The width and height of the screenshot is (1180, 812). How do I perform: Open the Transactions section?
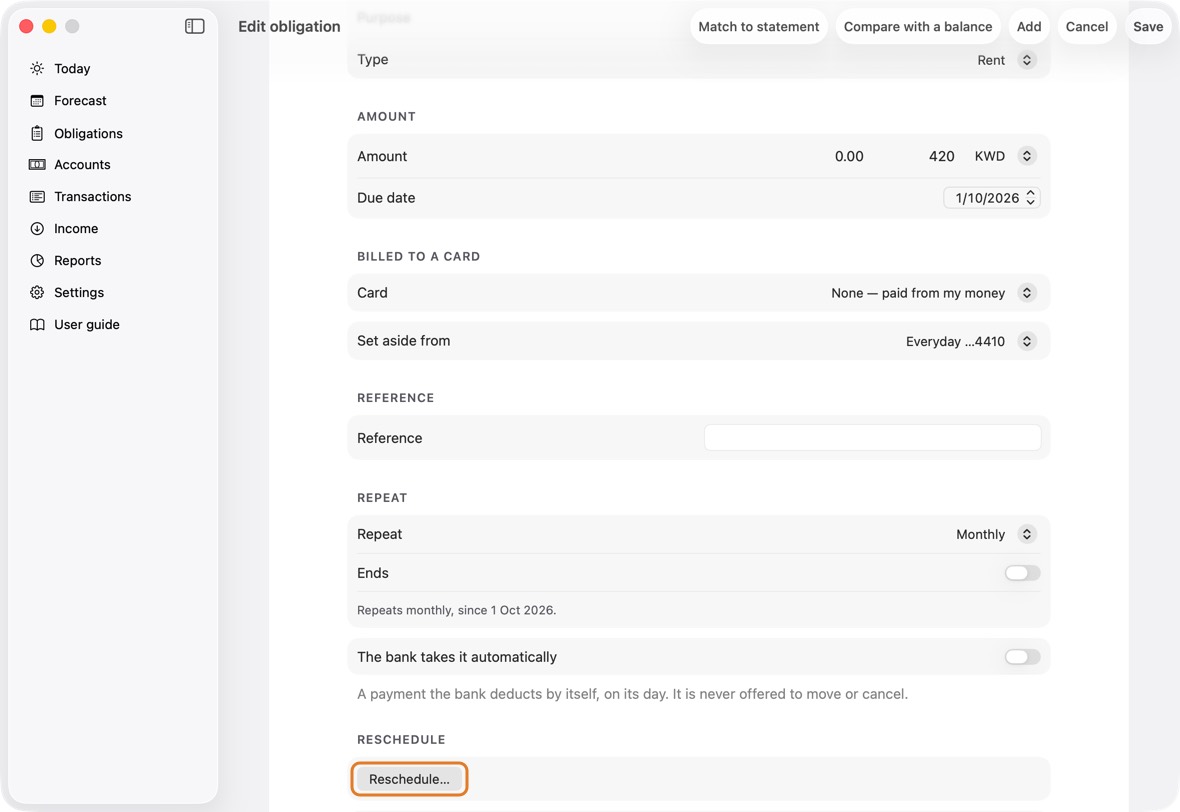click(93, 196)
